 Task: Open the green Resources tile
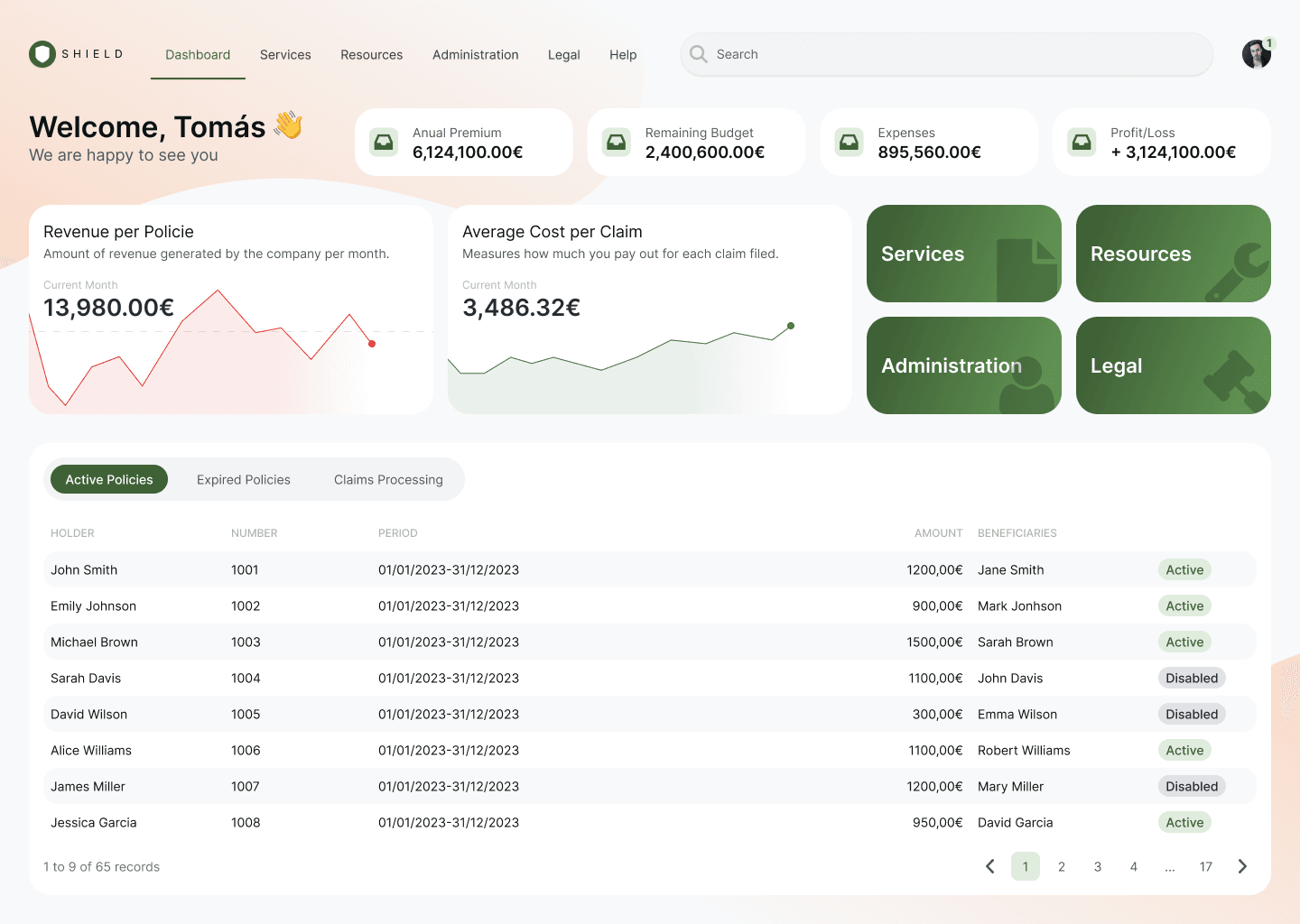click(1173, 254)
